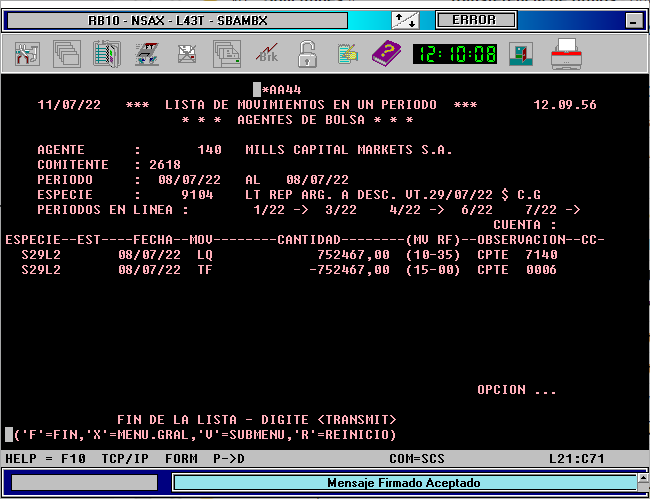
Task: Minimize the terminal window
Action: click(633, 20)
